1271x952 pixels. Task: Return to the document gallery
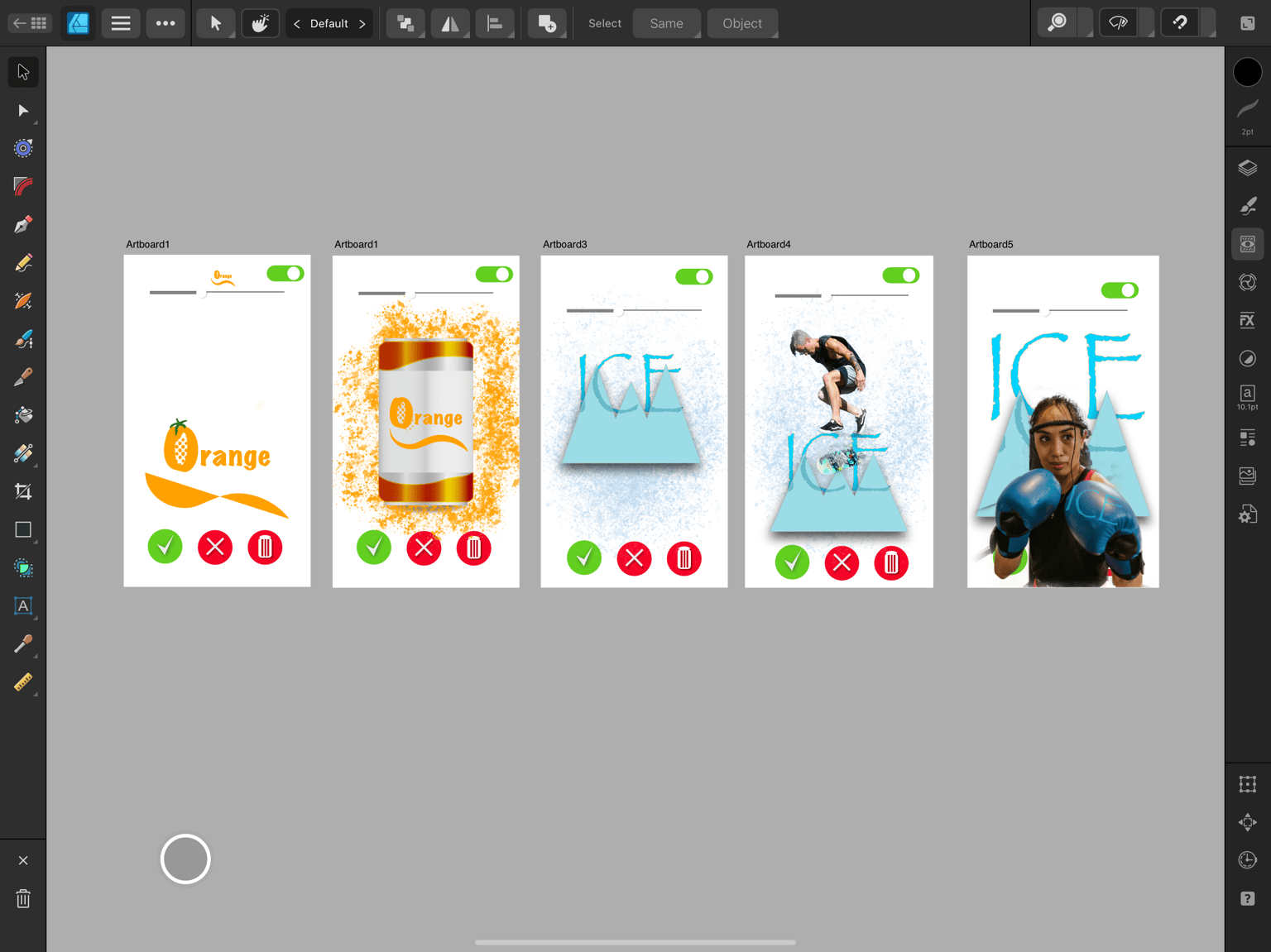tap(30, 23)
